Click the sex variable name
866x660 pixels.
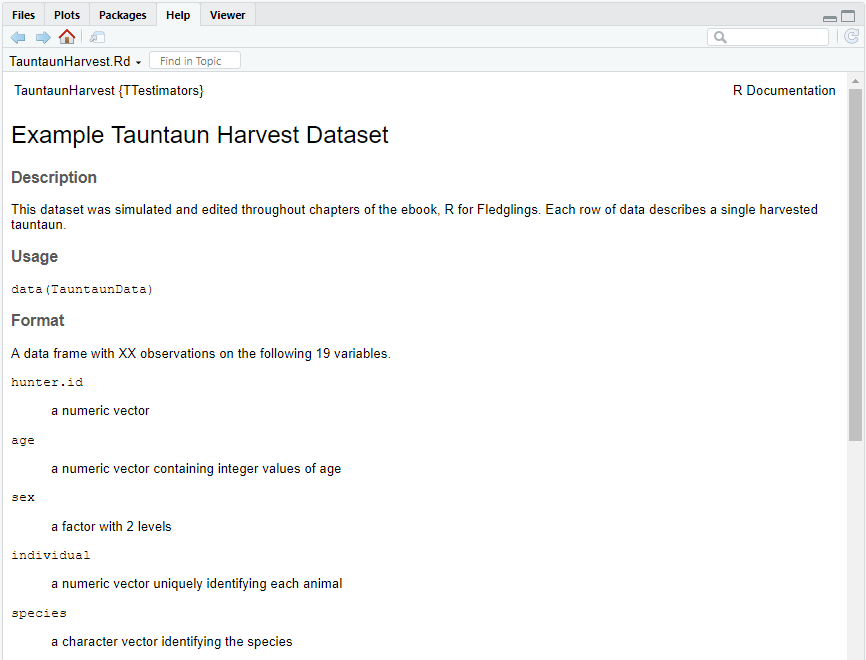pyautogui.click(x=23, y=498)
